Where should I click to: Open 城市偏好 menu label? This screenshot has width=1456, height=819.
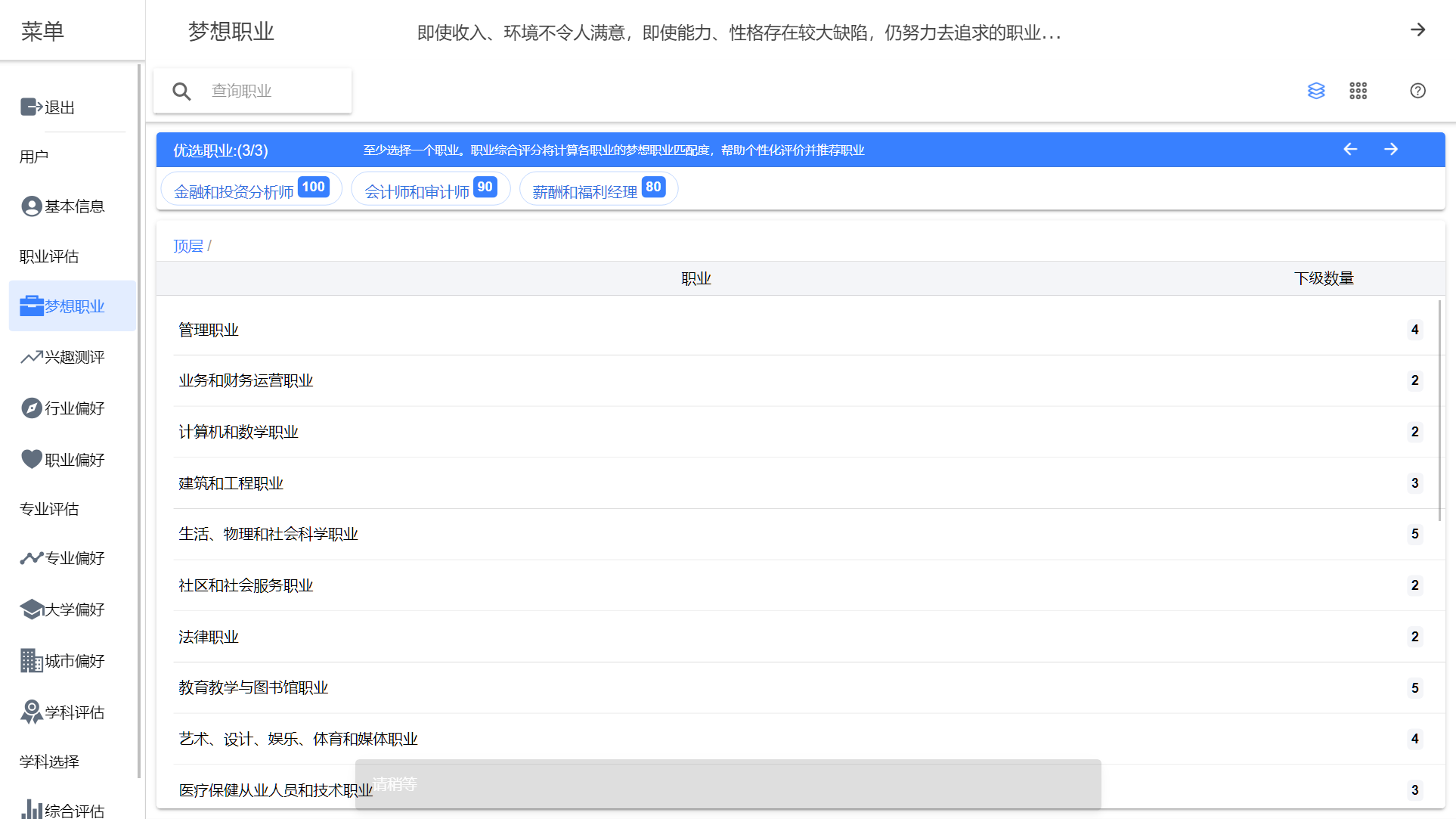click(75, 661)
